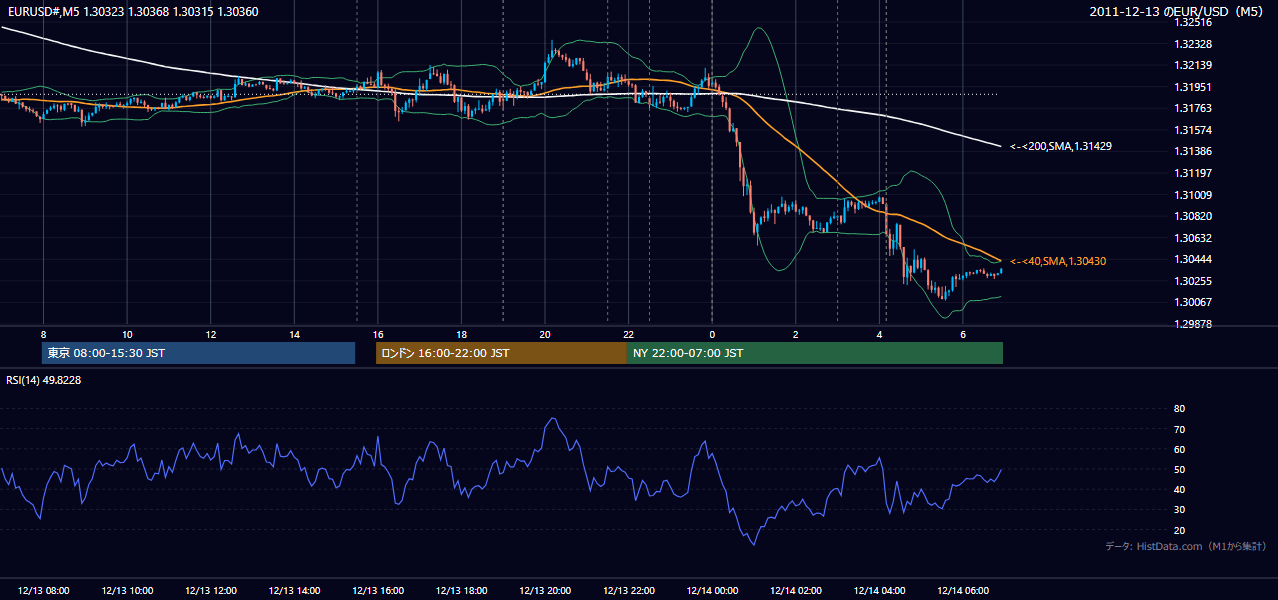Click the 12/13 10:00 time axis label
Image resolution: width=1278 pixels, height=600 pixels.
coord(127,590)
